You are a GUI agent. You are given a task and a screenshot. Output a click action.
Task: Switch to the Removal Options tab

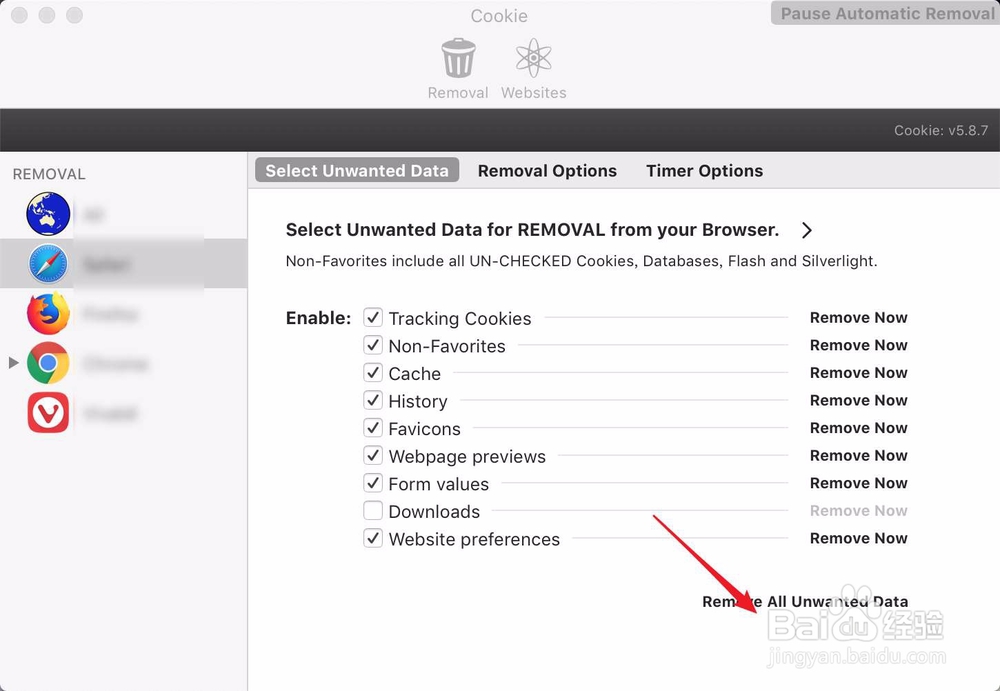click(547, 171)
